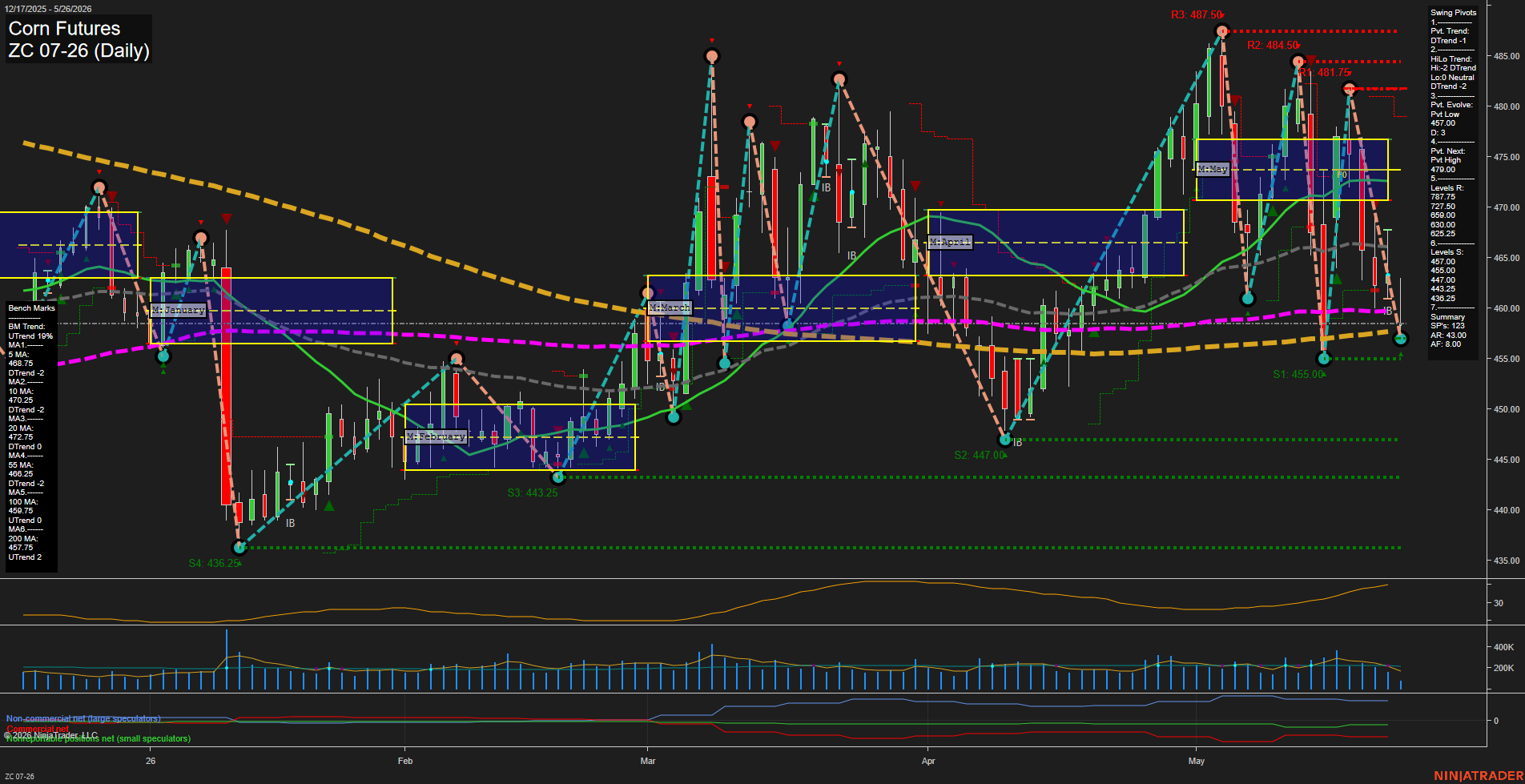Viewport: 1525px width, 784px height.
Task: Click the Mar label on the time axis
Action: click(x=648, y=761)
